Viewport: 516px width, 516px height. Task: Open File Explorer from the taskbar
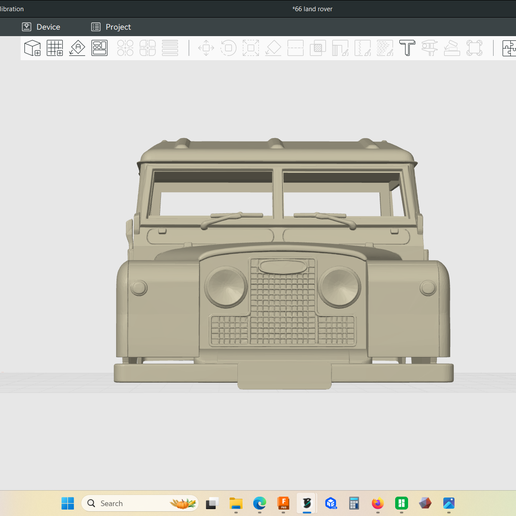click(x=236, y=503)
